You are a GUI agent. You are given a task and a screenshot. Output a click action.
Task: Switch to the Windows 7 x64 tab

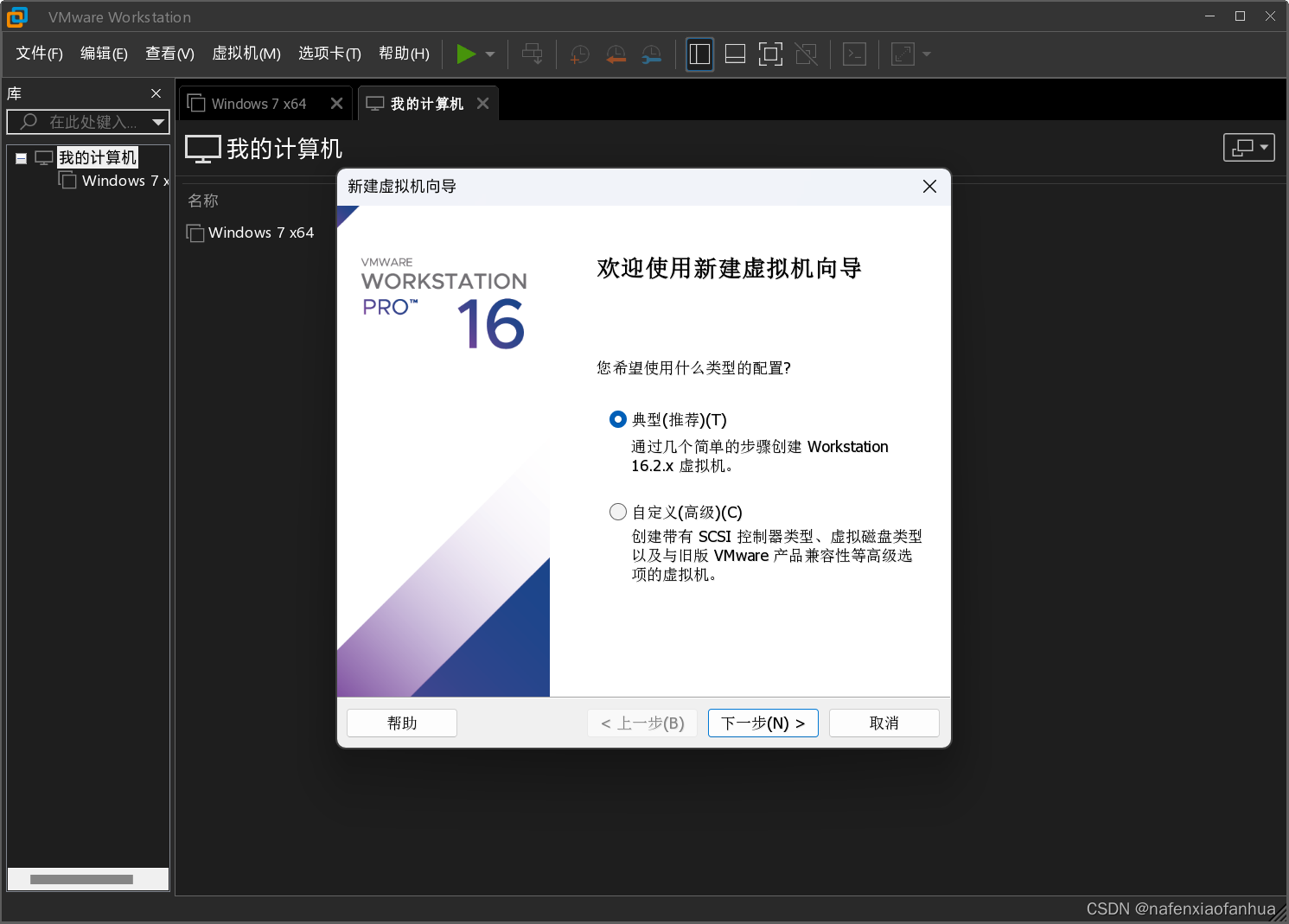click(258, 104)
